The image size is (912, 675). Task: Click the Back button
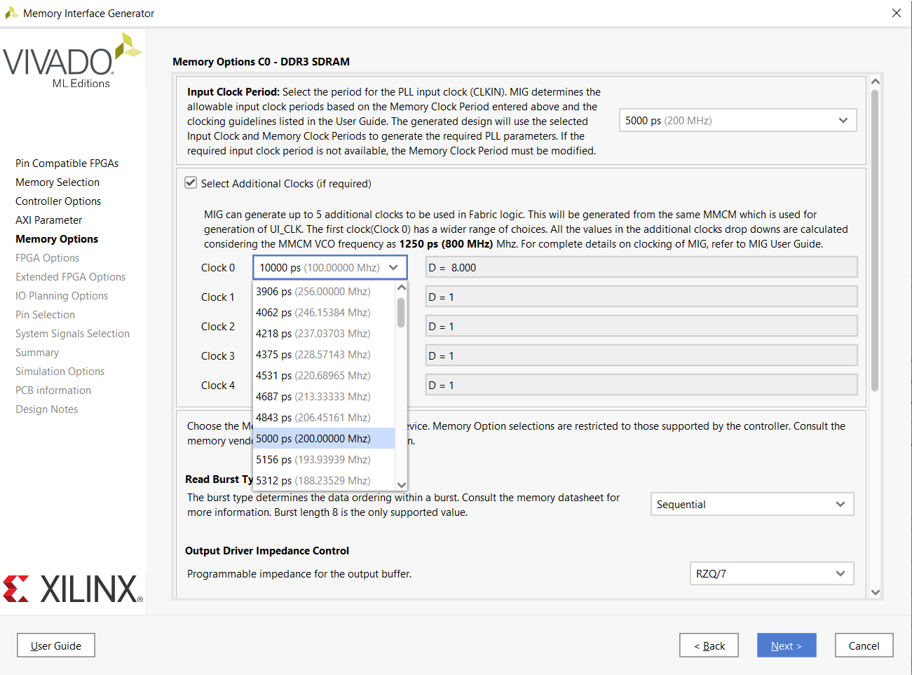709,645
